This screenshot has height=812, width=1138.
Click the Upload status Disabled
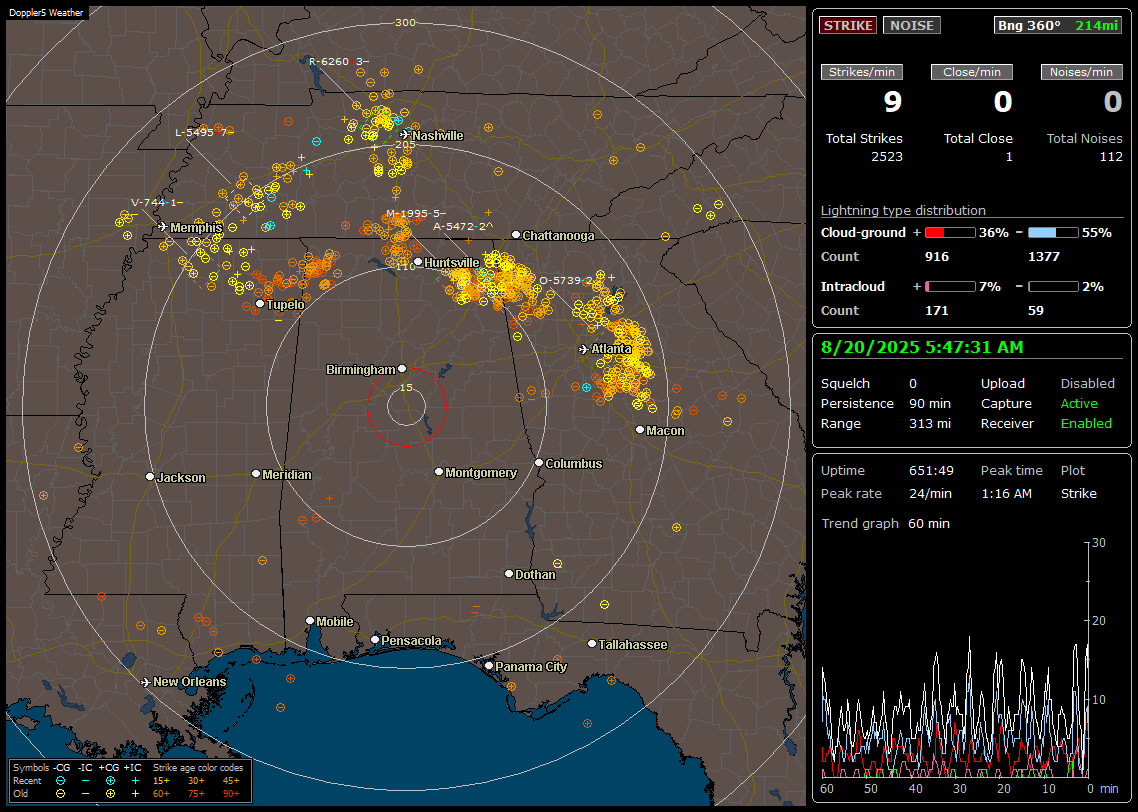pyautogui.click(x=1087, y=383)
